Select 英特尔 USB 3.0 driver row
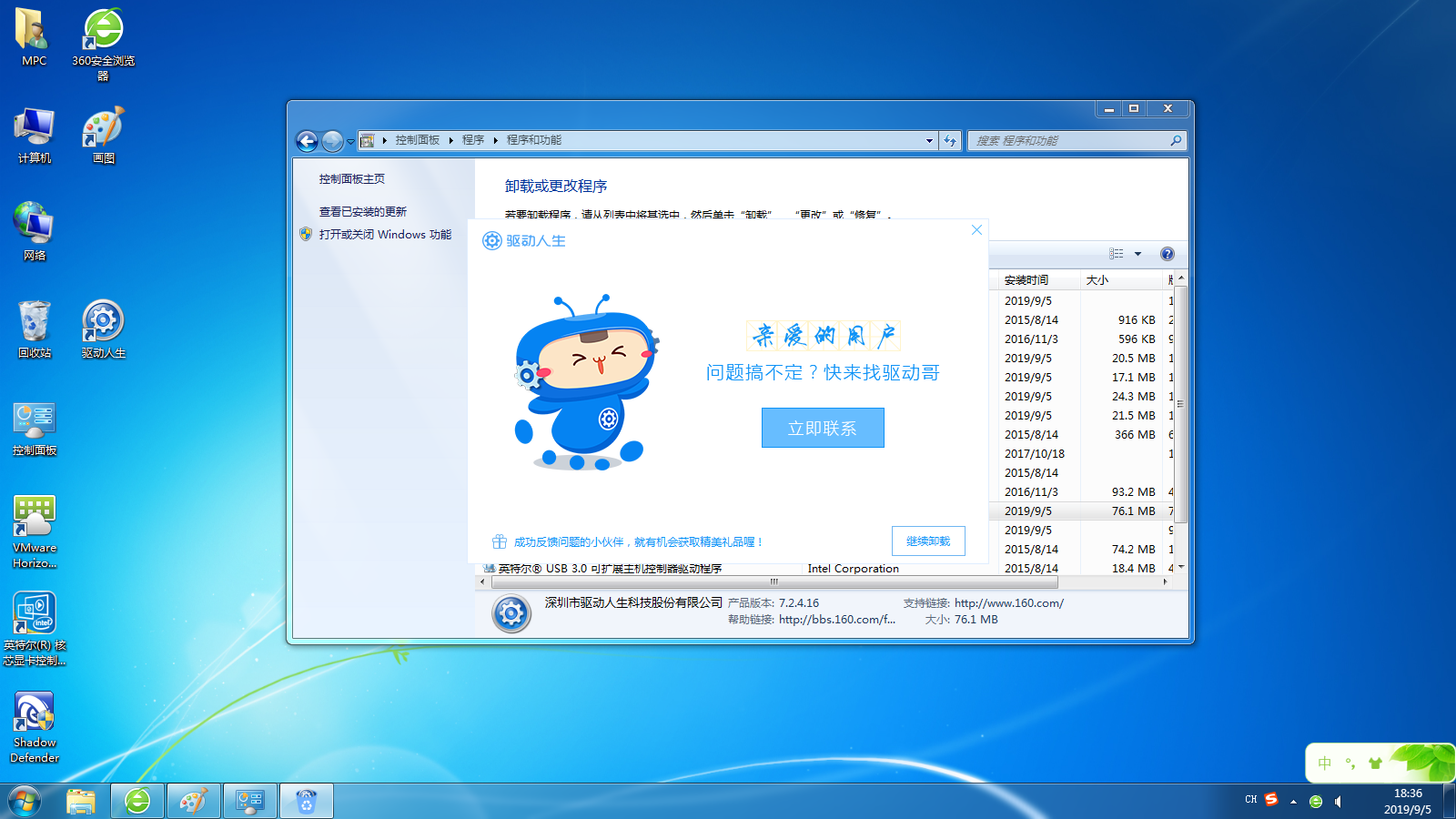 coord(825,568)
